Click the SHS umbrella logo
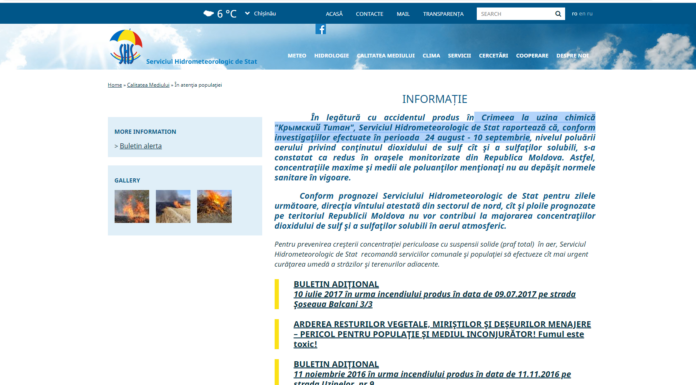 coord(126,47)
